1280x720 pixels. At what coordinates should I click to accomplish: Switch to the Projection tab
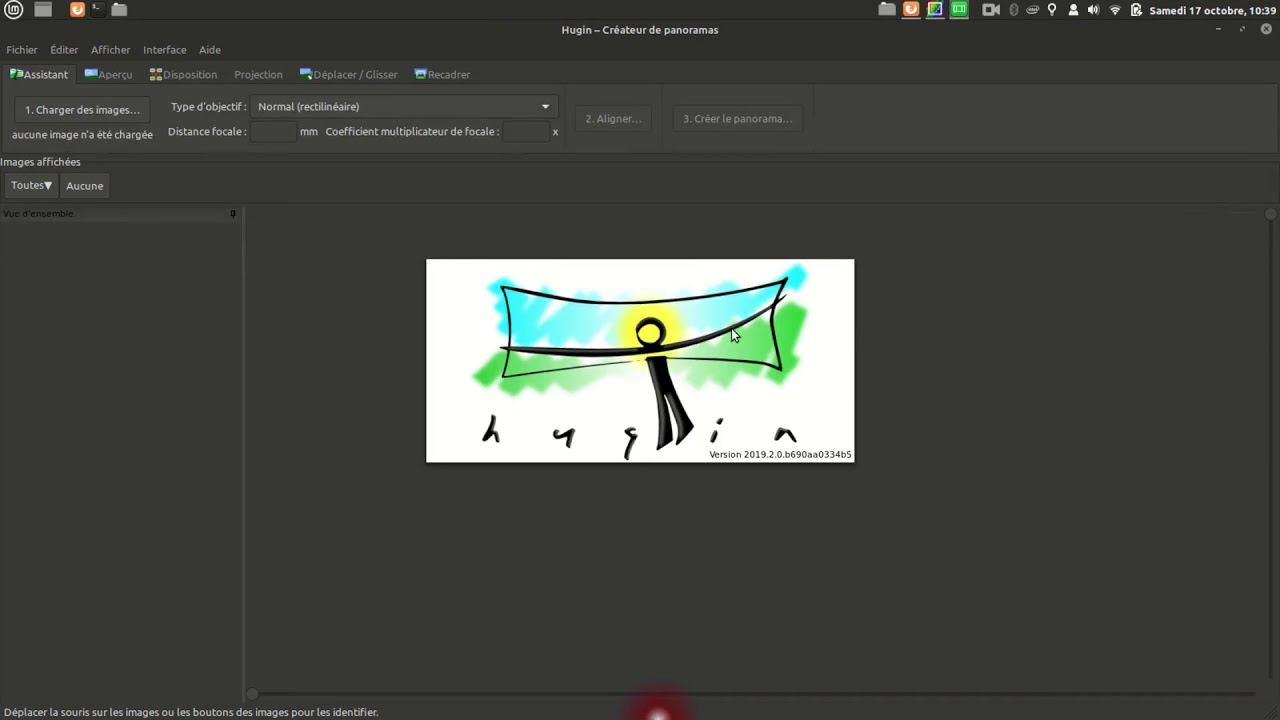[258, 75]
